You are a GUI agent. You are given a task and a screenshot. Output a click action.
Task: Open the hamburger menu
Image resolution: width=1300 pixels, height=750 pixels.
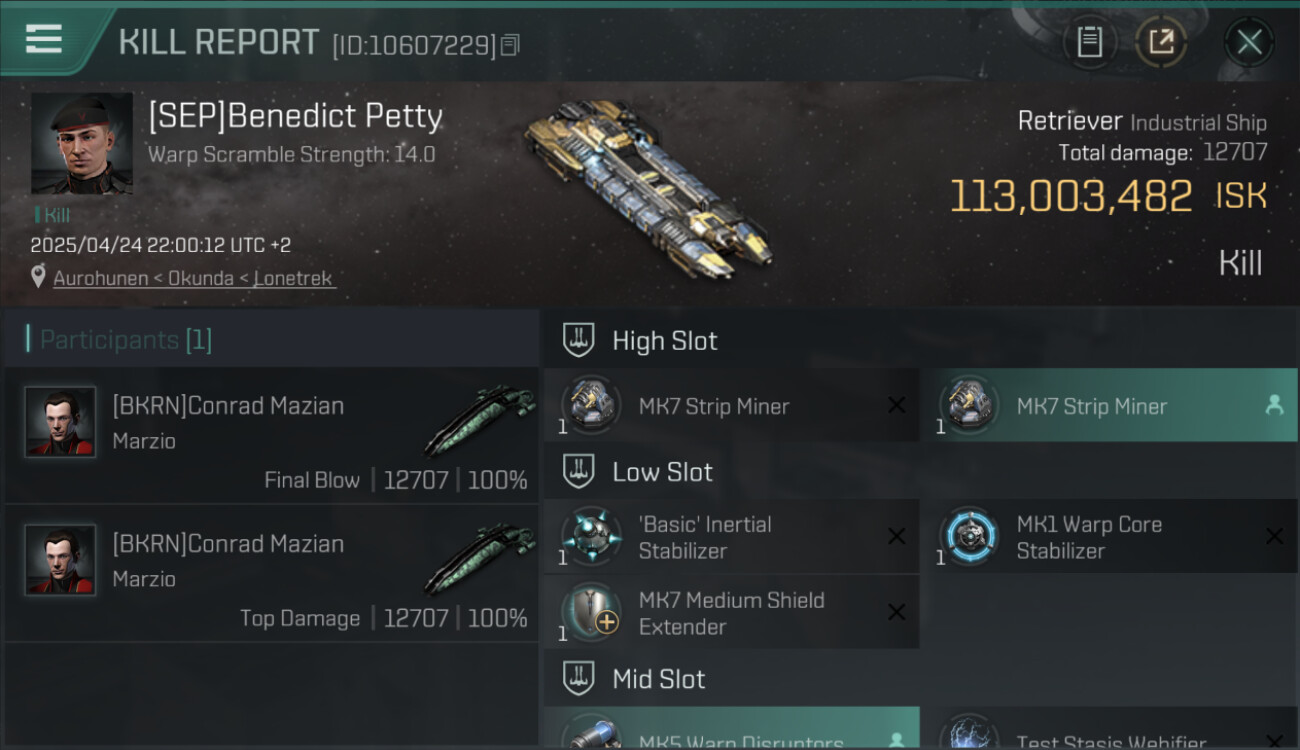44,40
